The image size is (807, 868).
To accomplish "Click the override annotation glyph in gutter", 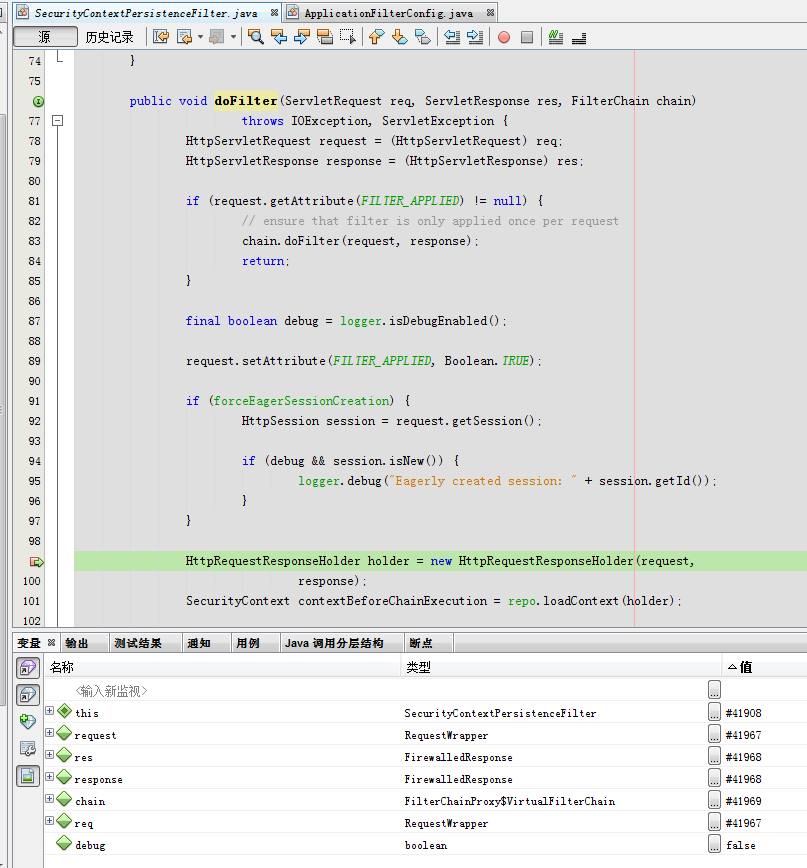I will point(38,101).
